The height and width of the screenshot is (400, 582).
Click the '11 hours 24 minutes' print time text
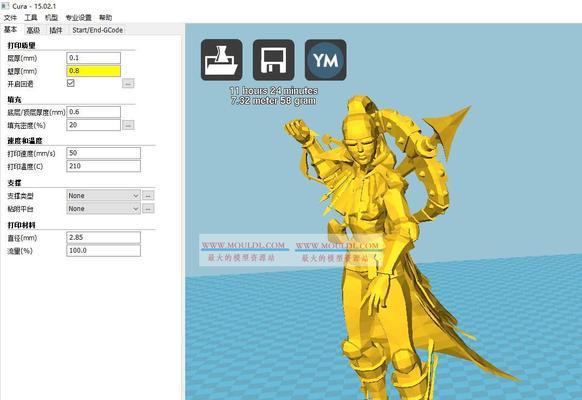[274, 91]
